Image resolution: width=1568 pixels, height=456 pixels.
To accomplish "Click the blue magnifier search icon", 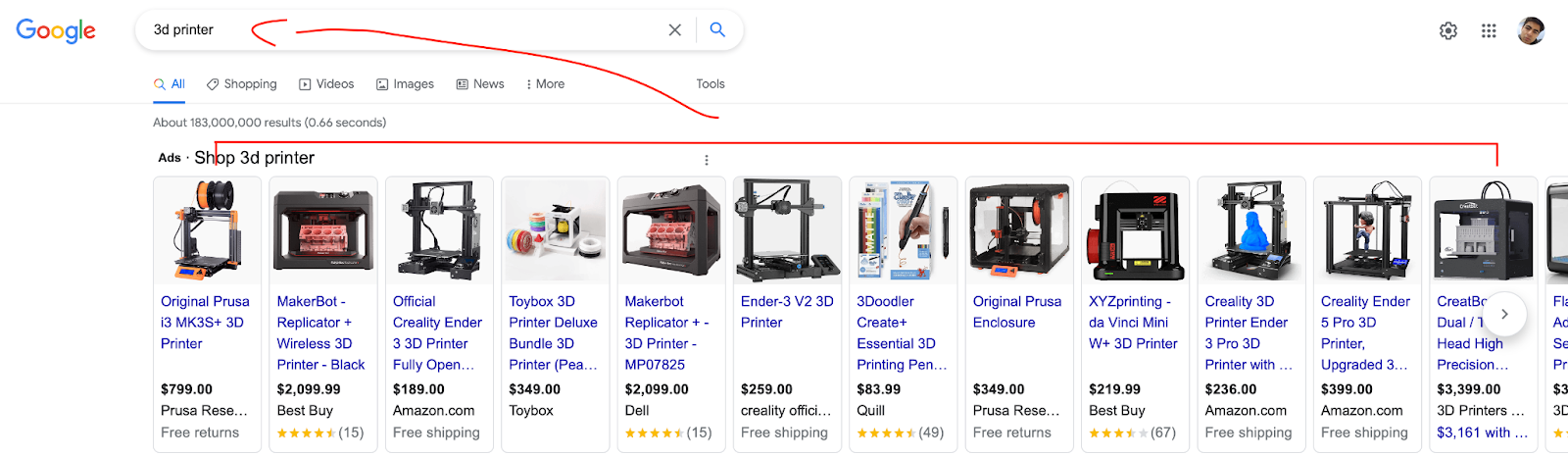I will click(717, 29).
